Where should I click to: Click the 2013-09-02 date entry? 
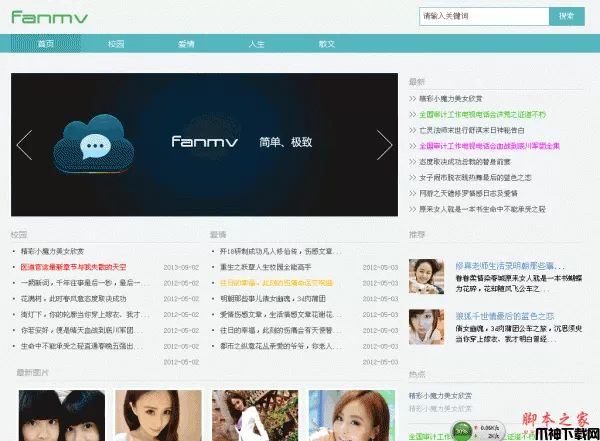tap(181, 267)
